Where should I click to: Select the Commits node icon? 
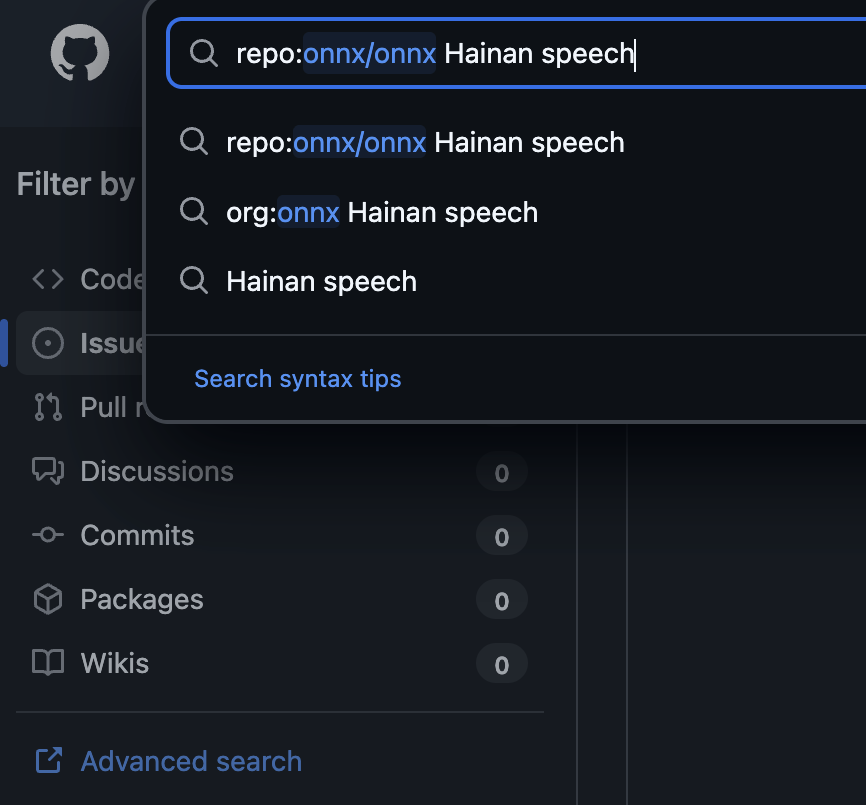(48, 535)
